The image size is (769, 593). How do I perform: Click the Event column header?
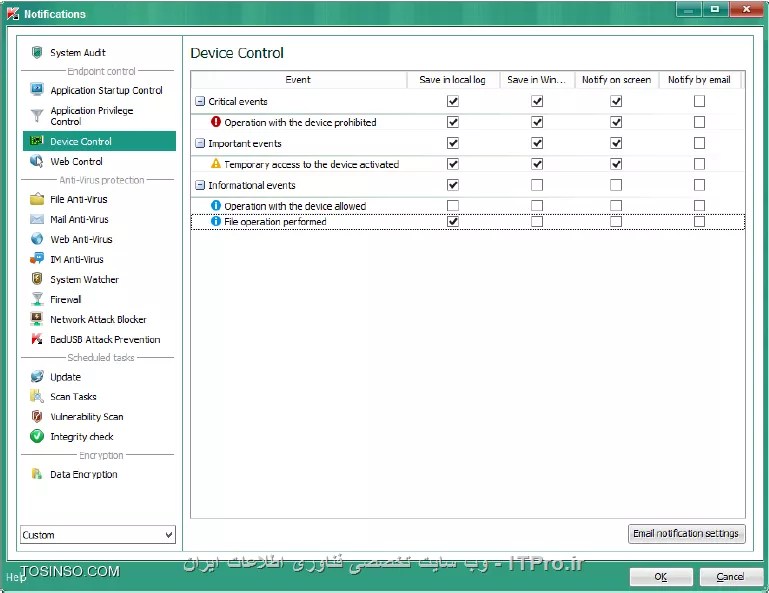[298, 79]
